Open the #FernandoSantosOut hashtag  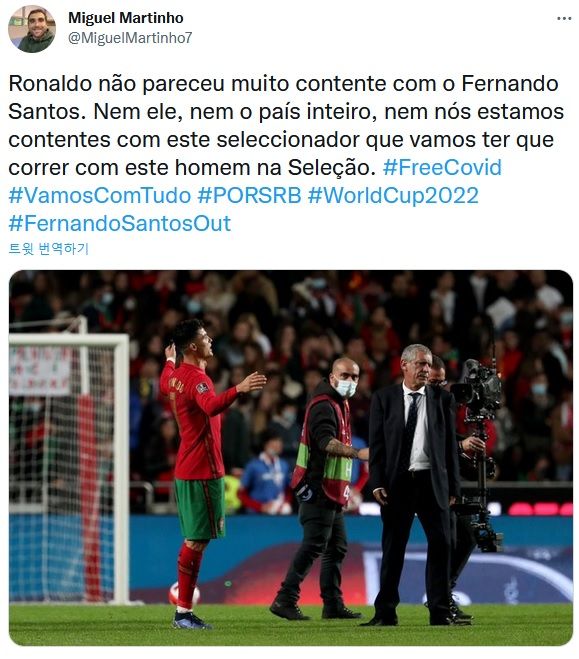119,223
